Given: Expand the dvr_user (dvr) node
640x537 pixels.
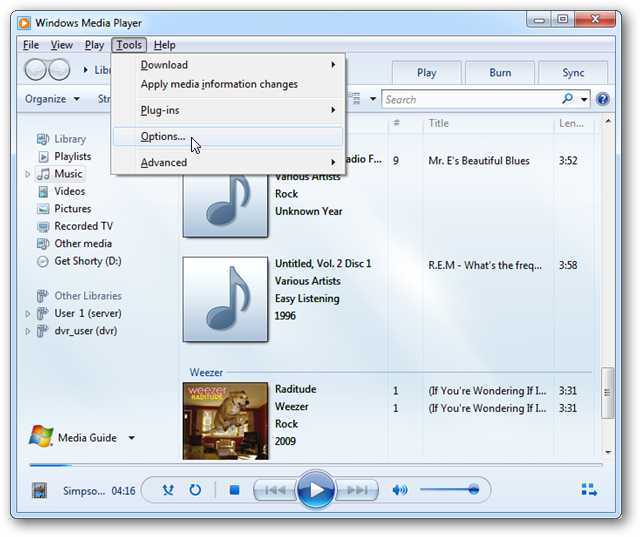Looking at the screenshot, I should [x=28, y=331].
